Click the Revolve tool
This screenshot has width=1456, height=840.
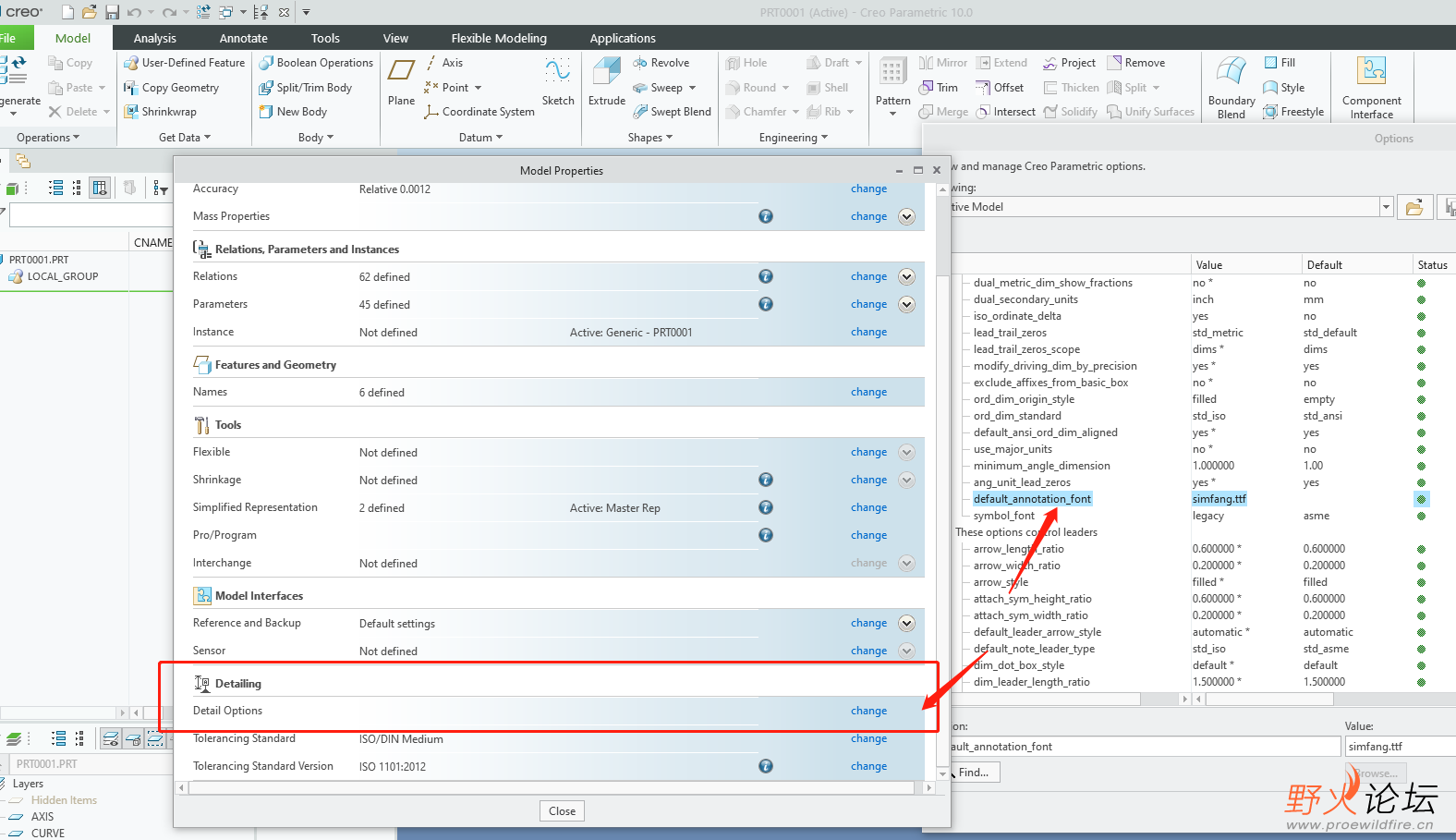661,63
